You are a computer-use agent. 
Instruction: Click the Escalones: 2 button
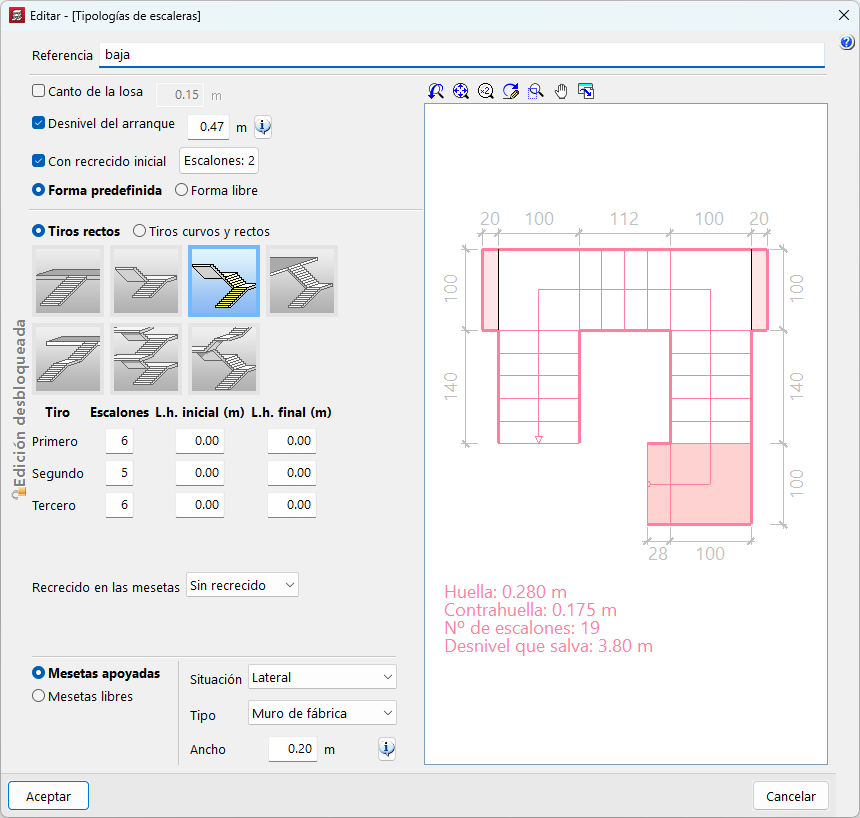219,160
